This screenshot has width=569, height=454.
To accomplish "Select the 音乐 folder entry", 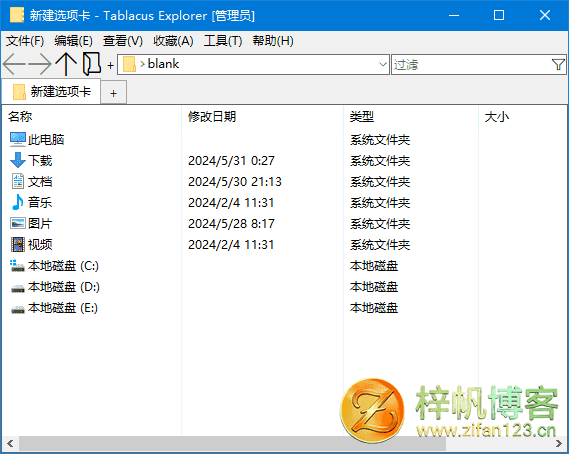I will pos(40,203).
